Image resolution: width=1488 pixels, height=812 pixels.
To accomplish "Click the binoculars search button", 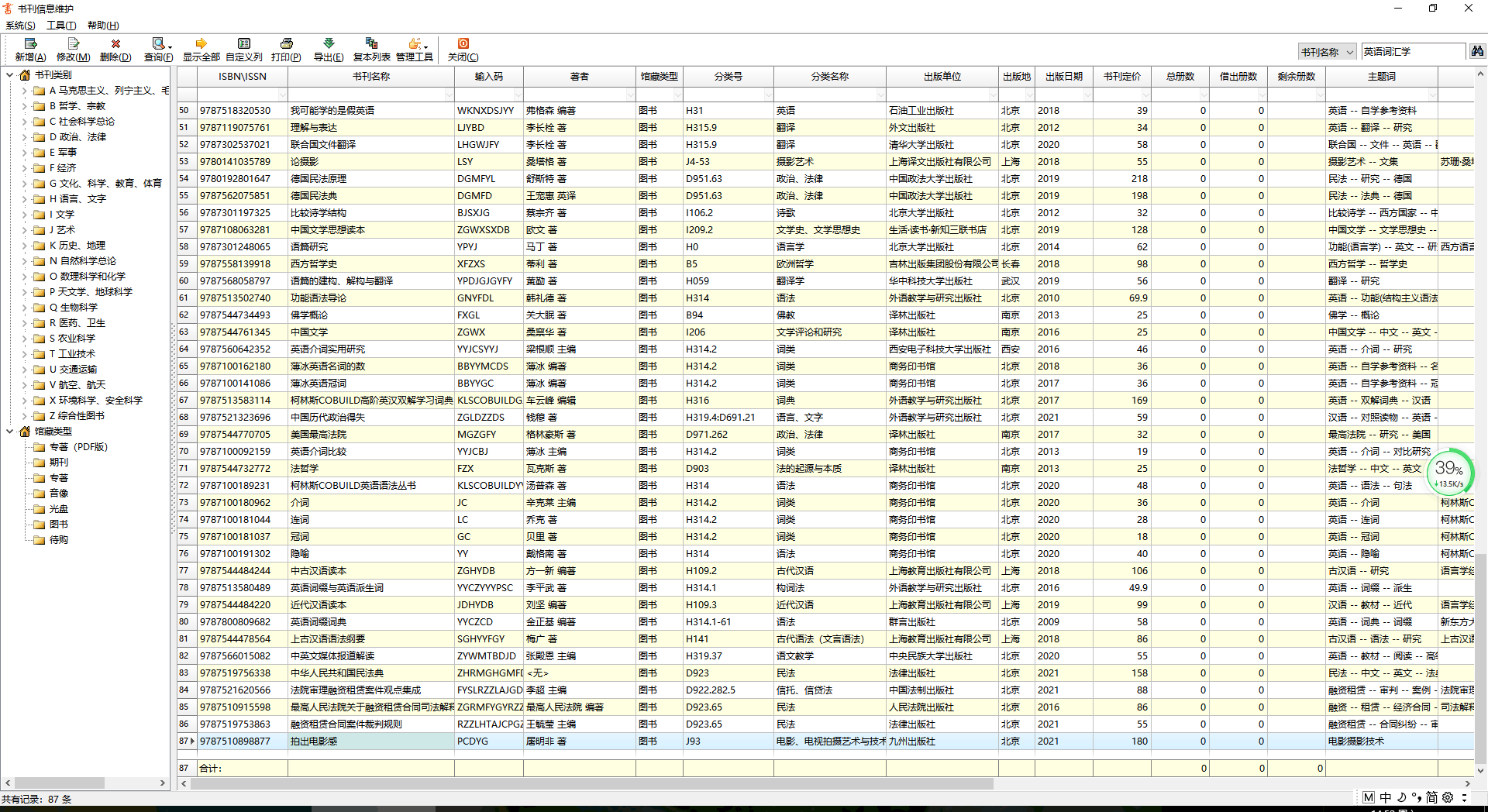I will pos(1477,51).
